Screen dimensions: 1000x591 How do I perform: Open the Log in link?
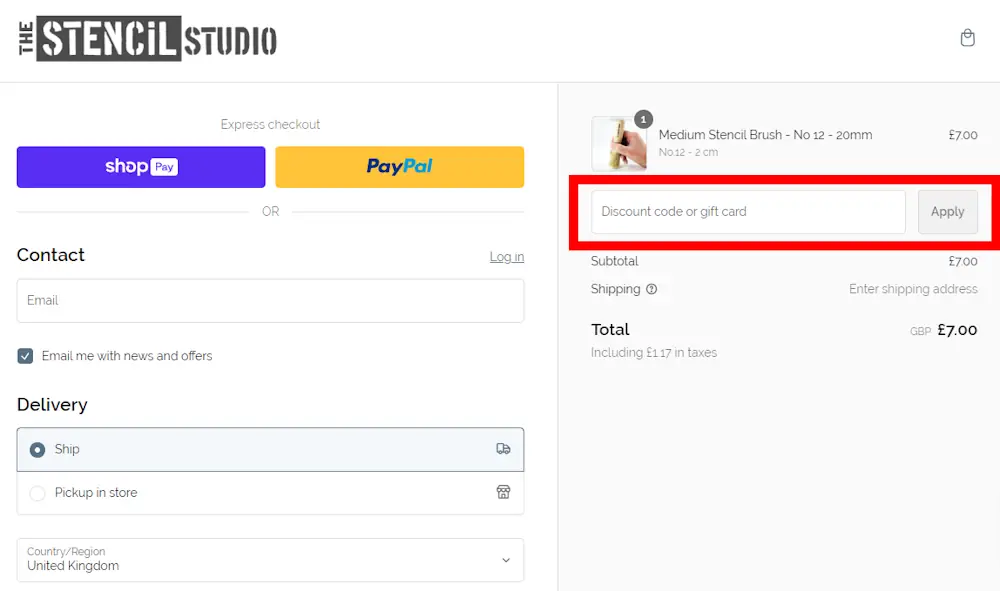506,256
